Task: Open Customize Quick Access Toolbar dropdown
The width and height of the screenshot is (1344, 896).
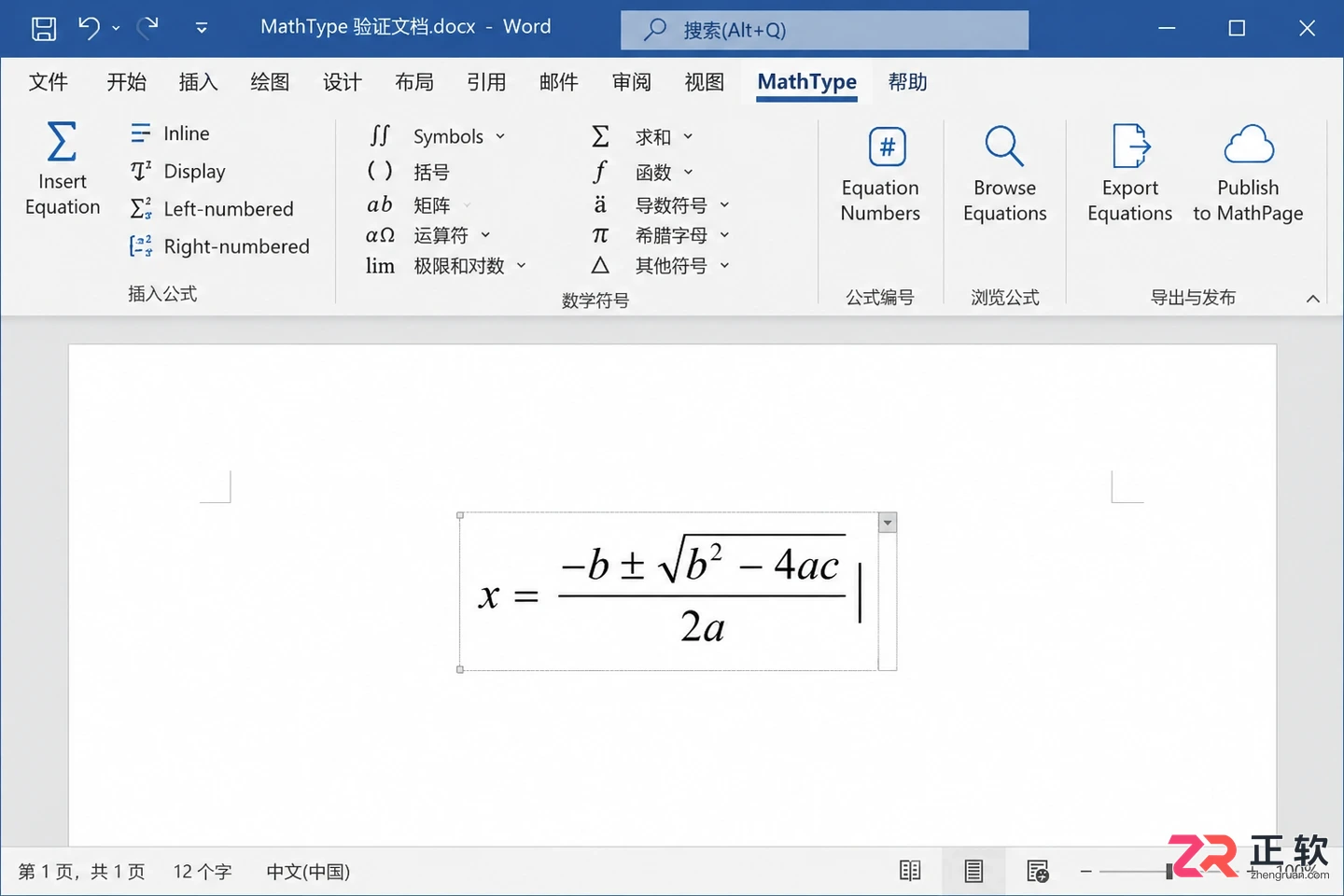Action: click(x=202, y=28)
